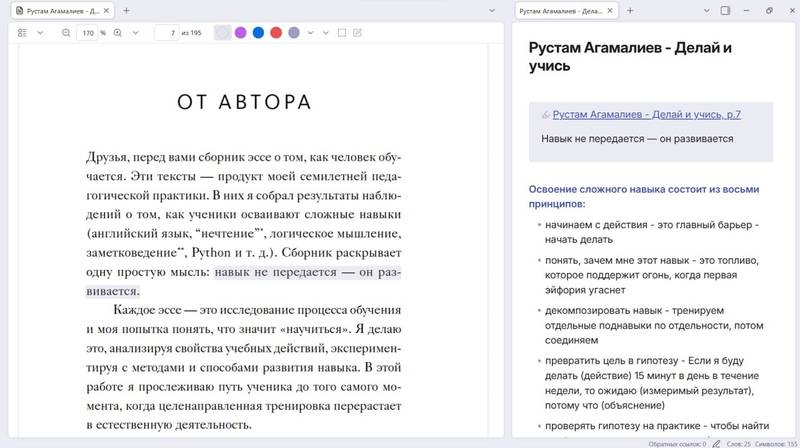Screen dimensions: 800x448
Task: Expand highlight colors dropdown after last swatch
Action: tap(310, 33)
